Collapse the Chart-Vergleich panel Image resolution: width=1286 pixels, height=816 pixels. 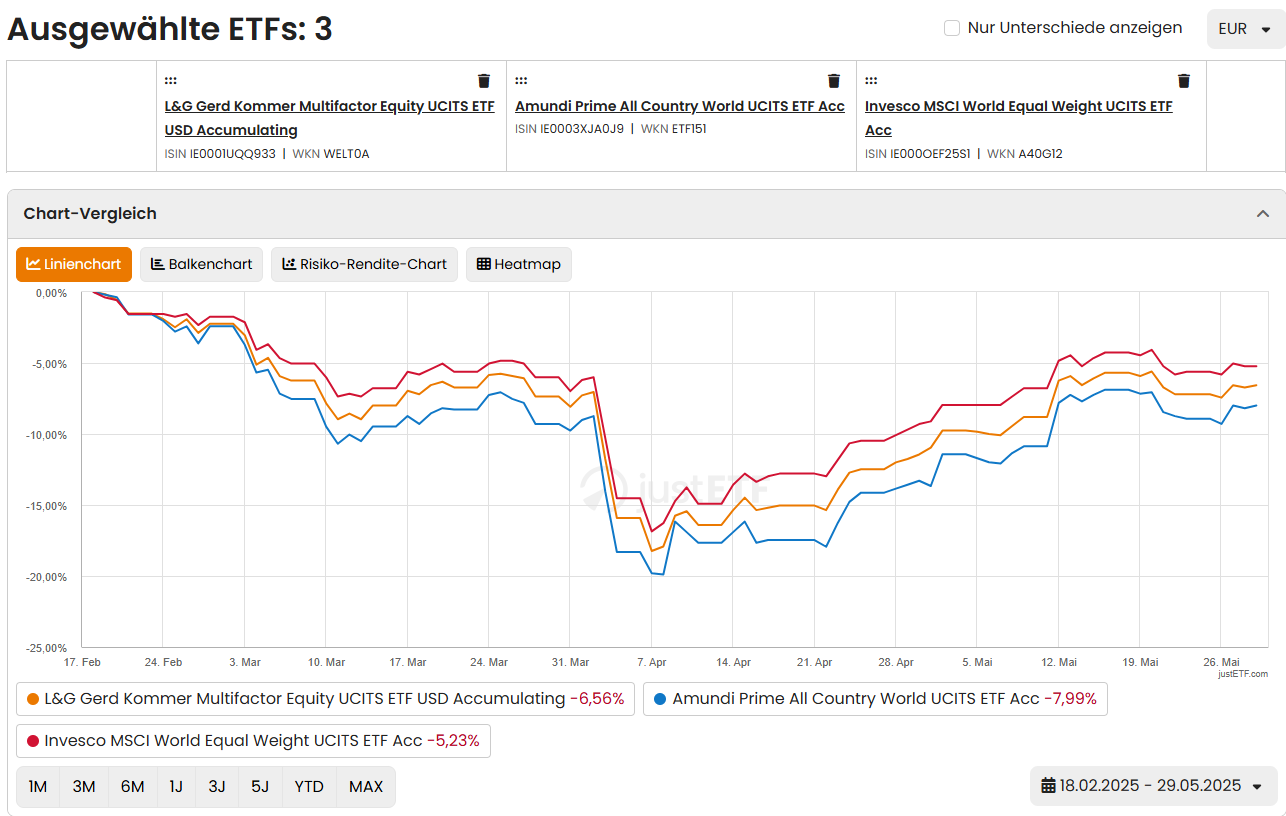point(1262,214)
